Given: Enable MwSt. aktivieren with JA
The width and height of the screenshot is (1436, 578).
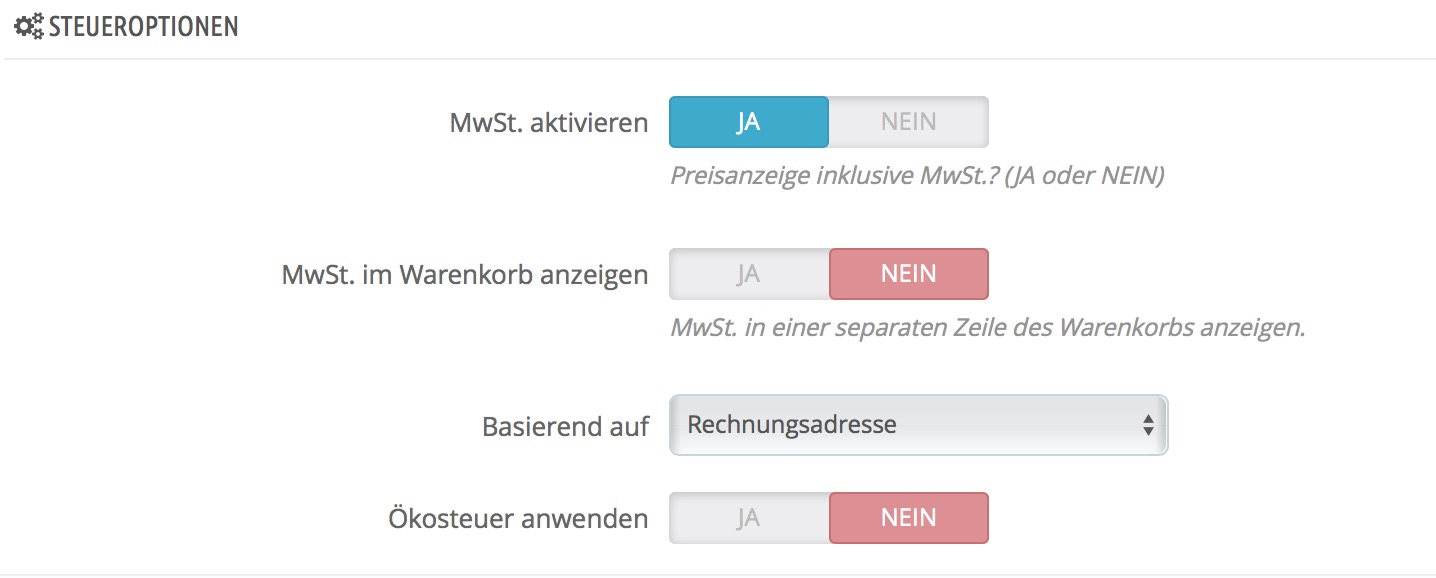Looking at the screenshot, I should [x=748, y=122].
